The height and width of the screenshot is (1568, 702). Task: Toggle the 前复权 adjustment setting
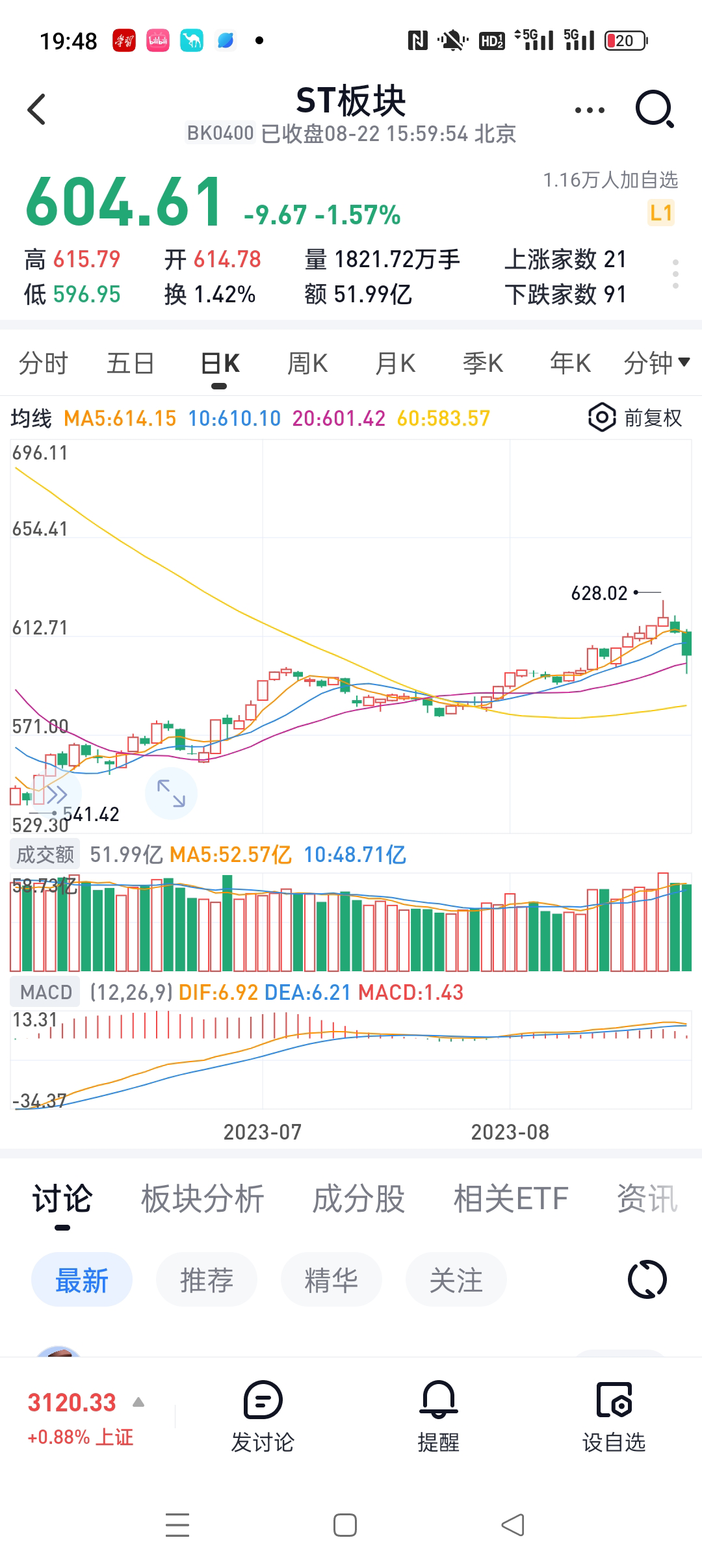tap(635, 418)
